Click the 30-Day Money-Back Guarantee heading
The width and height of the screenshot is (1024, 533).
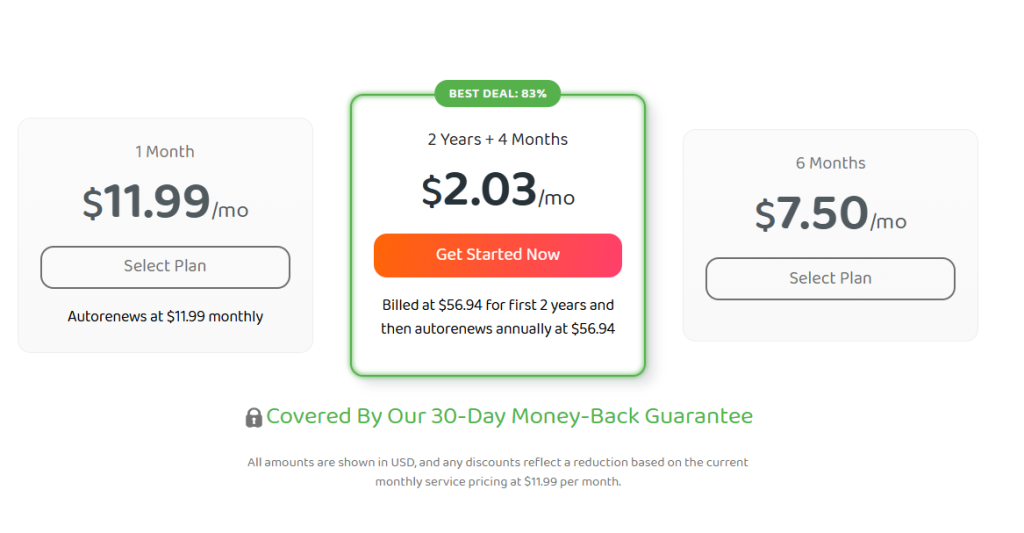click(x=509, y=416)
